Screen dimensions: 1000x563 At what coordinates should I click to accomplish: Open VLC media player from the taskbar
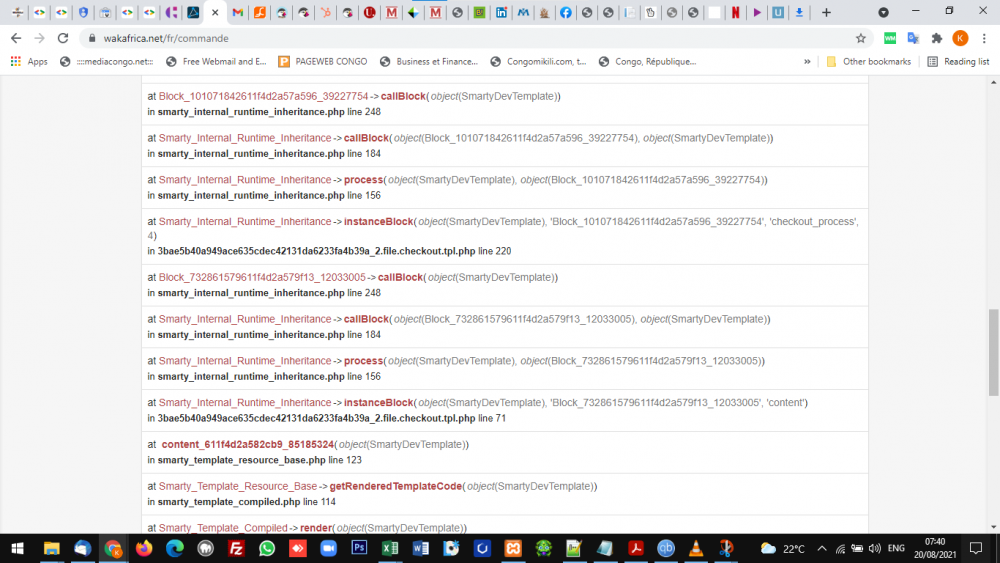[x=696, y=548]
